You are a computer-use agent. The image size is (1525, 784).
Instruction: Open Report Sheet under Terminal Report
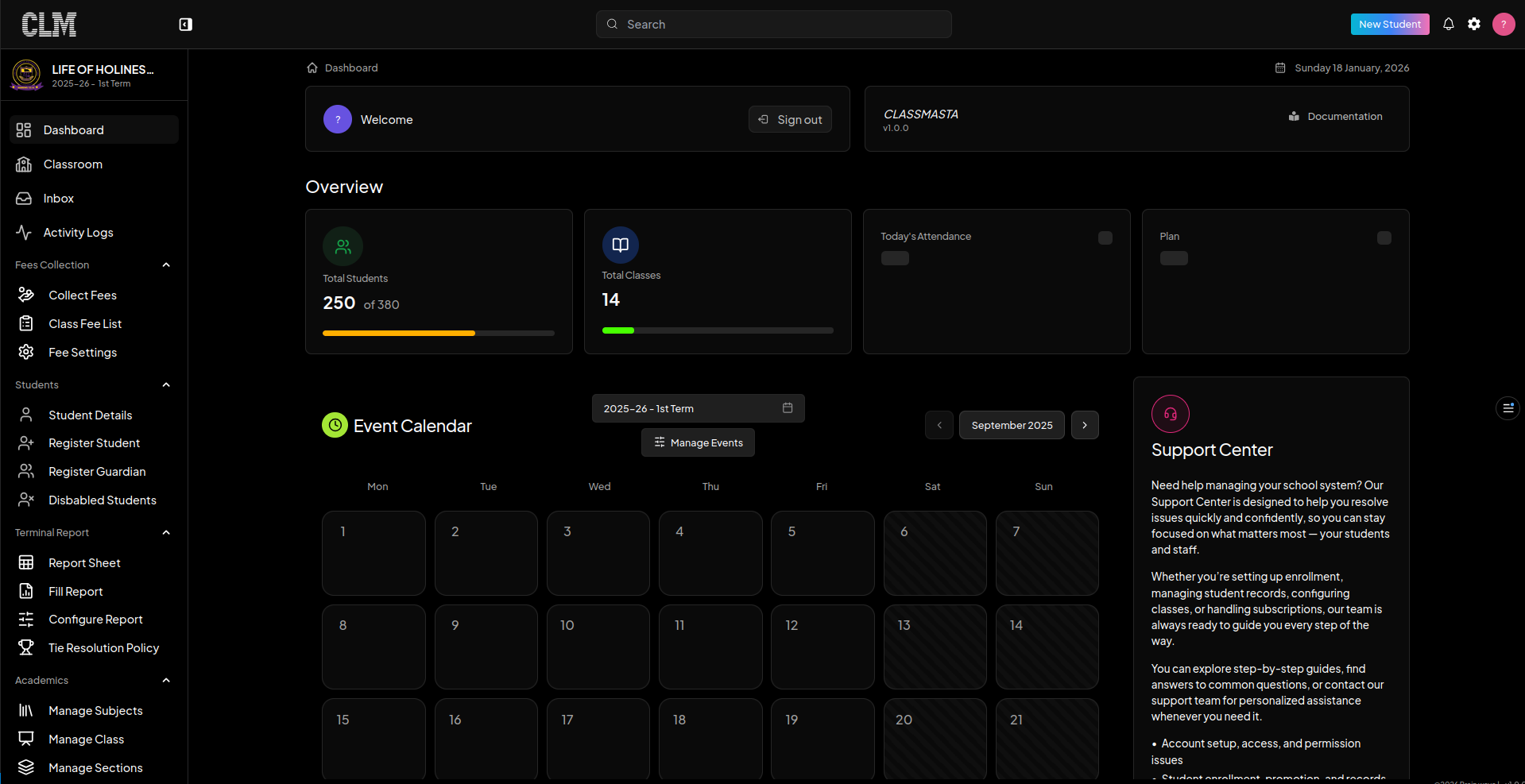84,562
